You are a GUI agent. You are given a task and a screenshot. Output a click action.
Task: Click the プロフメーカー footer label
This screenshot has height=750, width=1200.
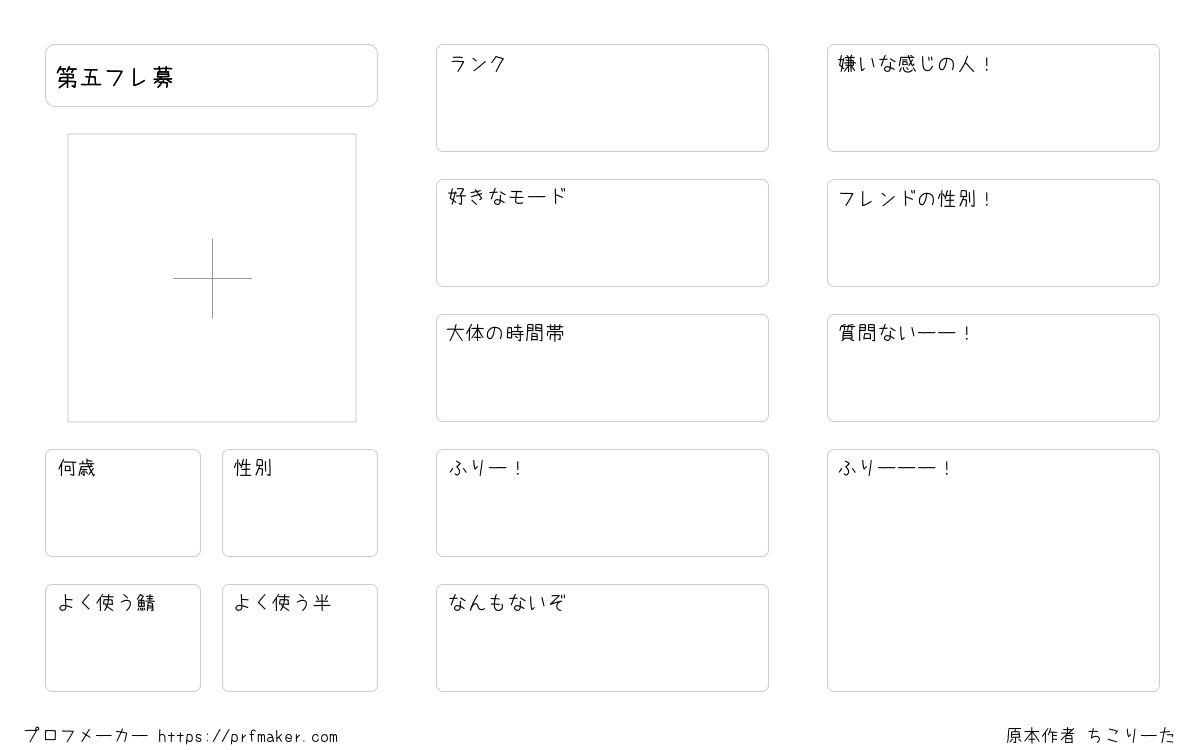tap(86, 736)
